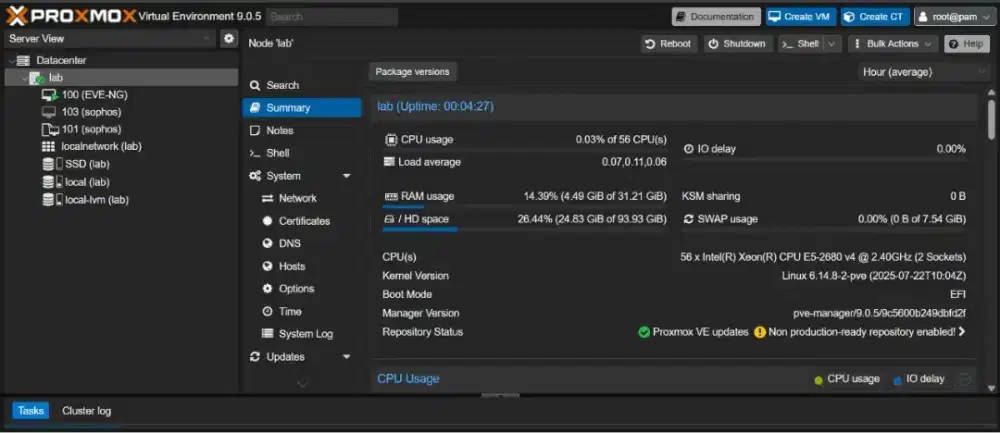
Task: Click the running VM icon for 100 (EVE-NG)
Action: click(x=50, y=95)
